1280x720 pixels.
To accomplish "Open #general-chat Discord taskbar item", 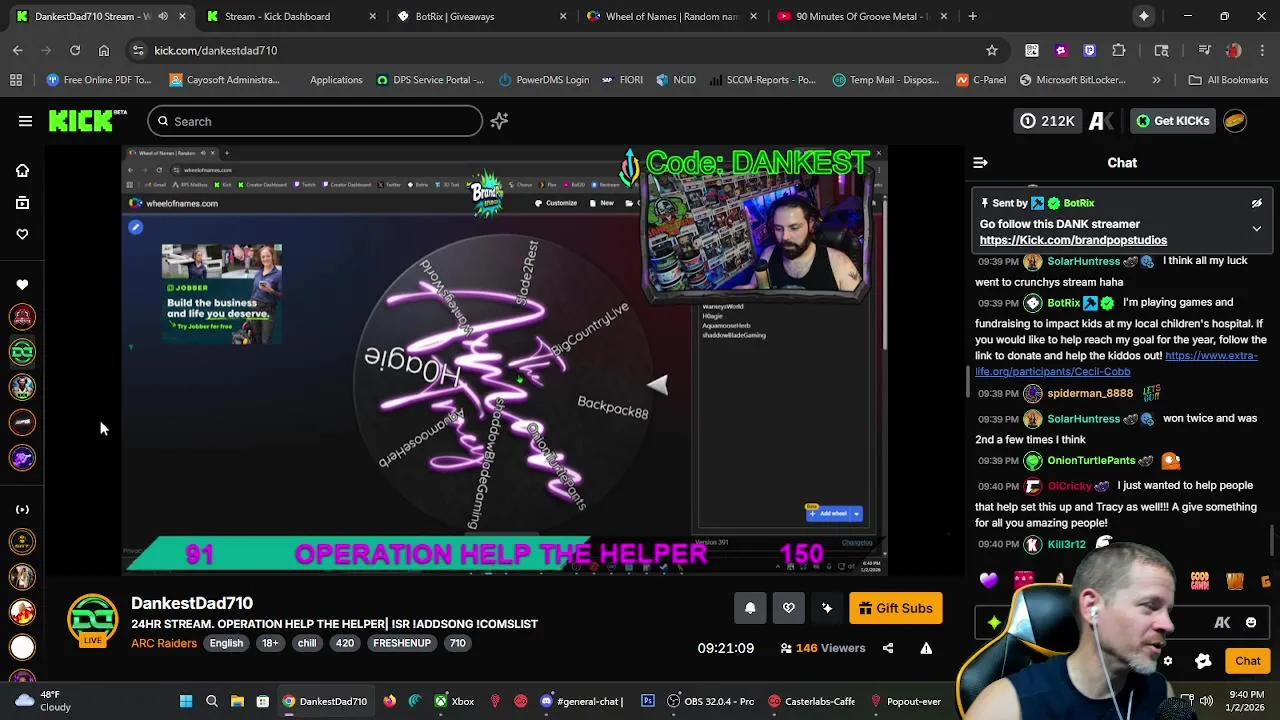I will [580, 701].
